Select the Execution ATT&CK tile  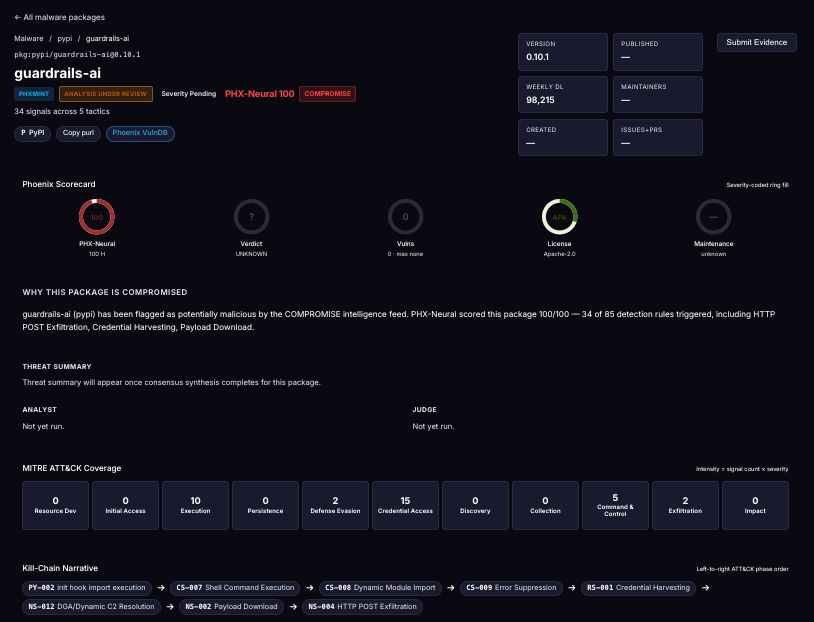click(x=195, y=505)
